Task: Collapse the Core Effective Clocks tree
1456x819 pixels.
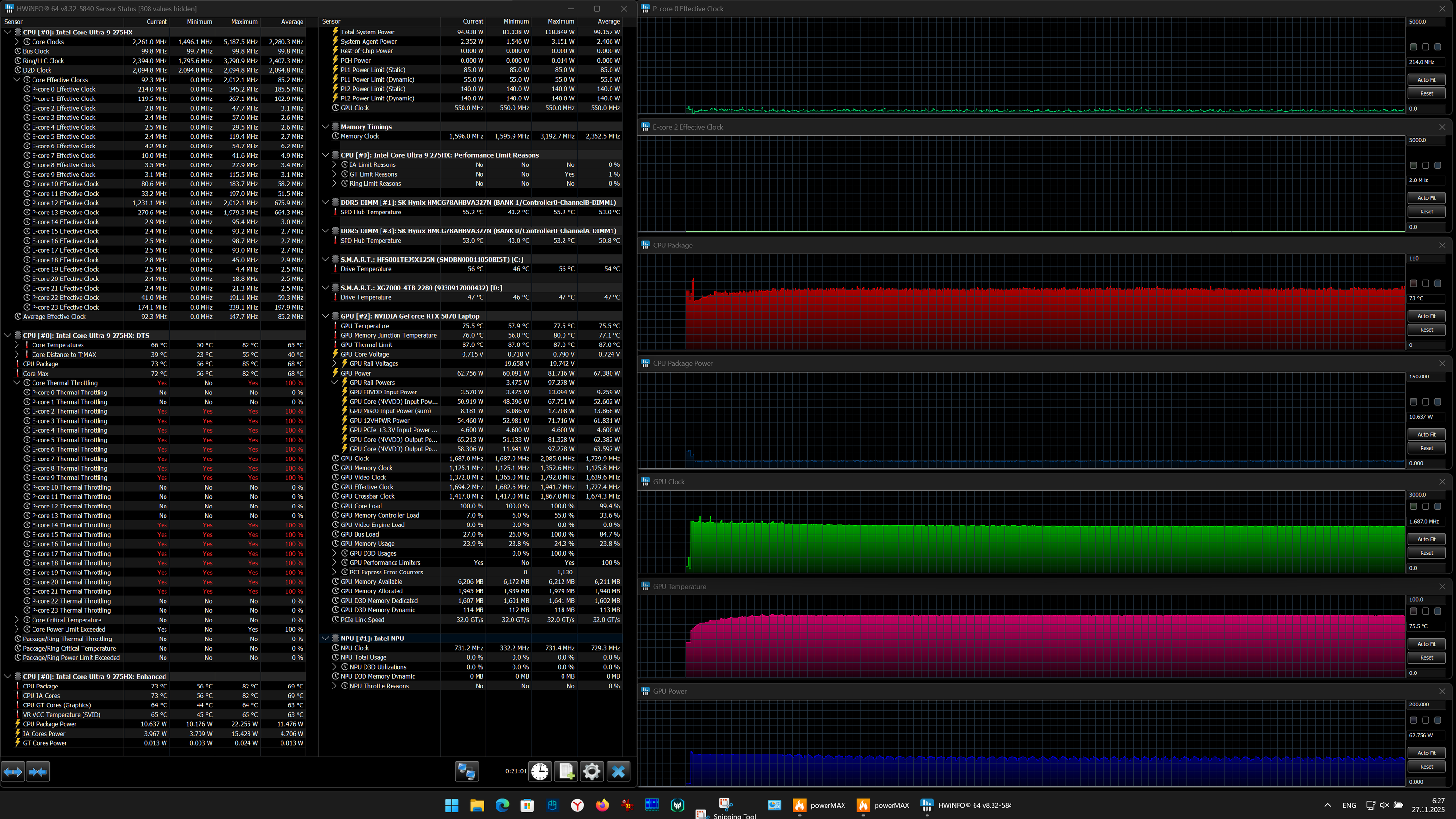Action: pyautogui.click(x=17, y=80)
